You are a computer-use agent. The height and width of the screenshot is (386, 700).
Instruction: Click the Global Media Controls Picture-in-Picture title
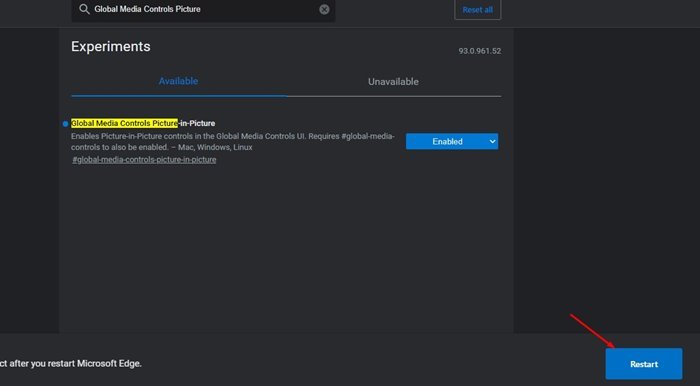[143, 123]
